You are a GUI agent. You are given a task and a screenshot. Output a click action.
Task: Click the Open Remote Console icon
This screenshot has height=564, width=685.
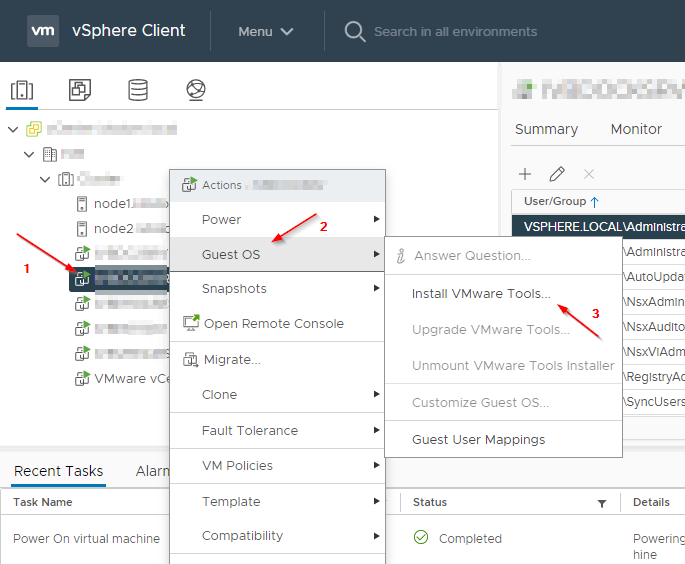coord(191,323)
